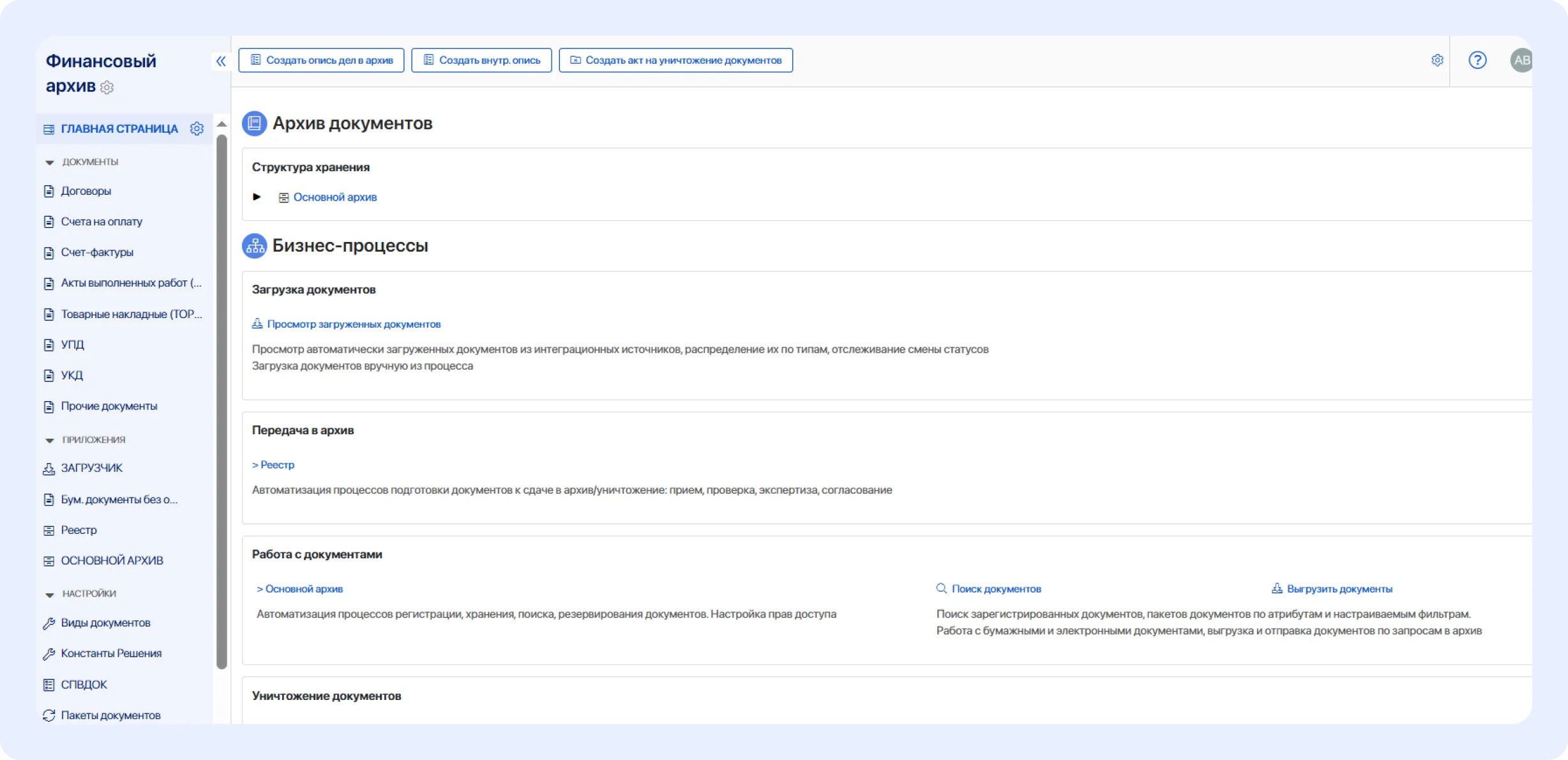Collapse the sidebar with double chevron
This screenshot has width=1568, height=760.
[x=221, y=61]
